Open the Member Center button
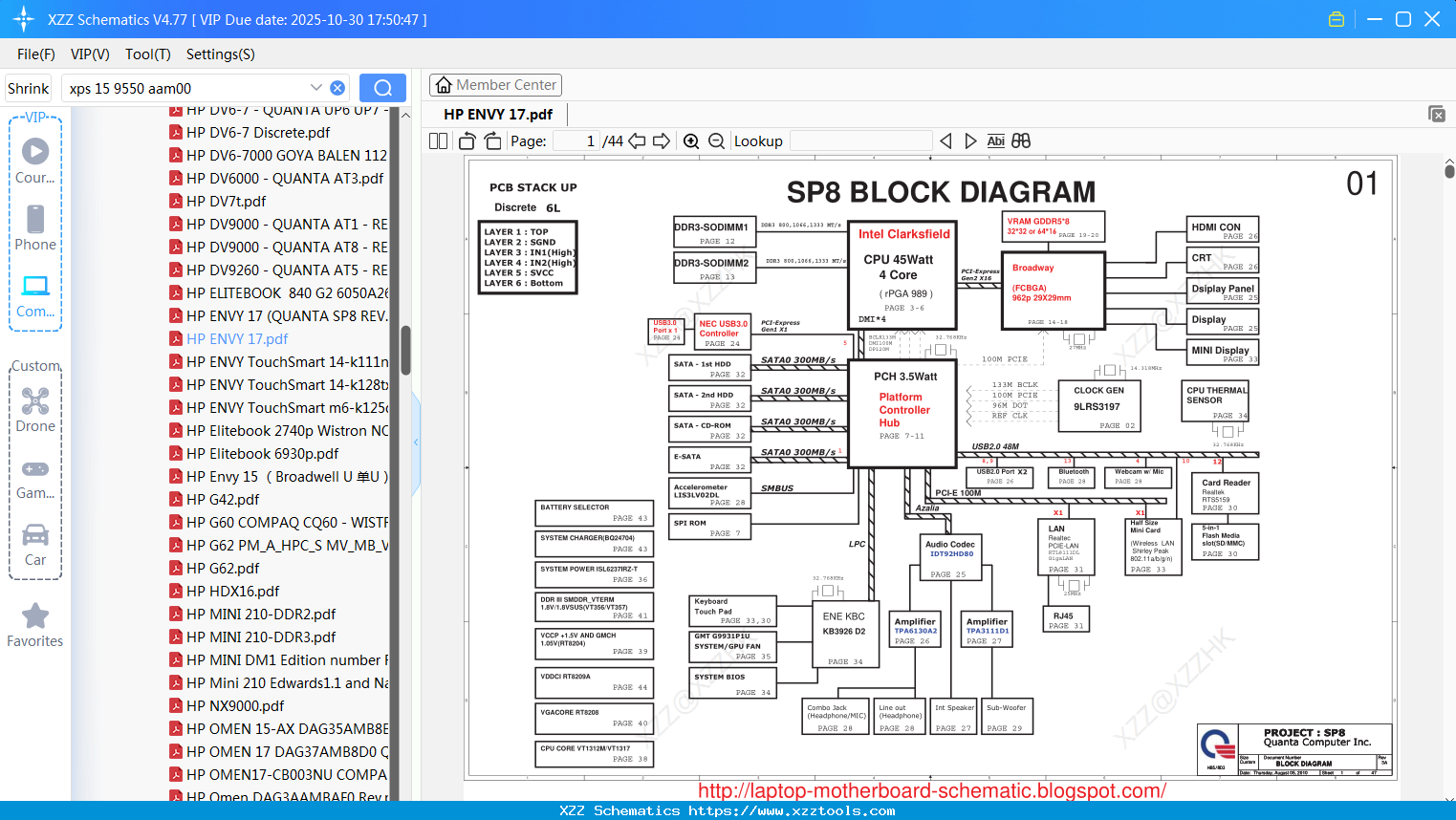 tap(495, 85)
